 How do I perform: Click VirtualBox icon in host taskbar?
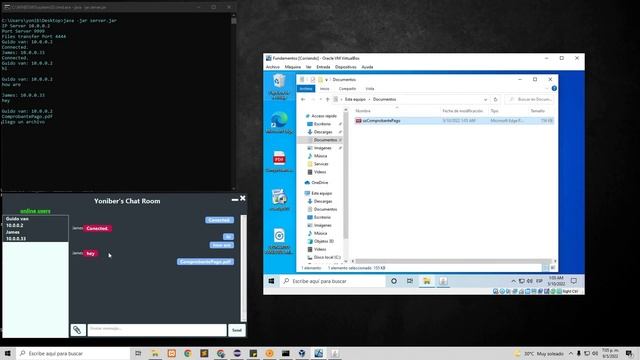tap(302, 353)
